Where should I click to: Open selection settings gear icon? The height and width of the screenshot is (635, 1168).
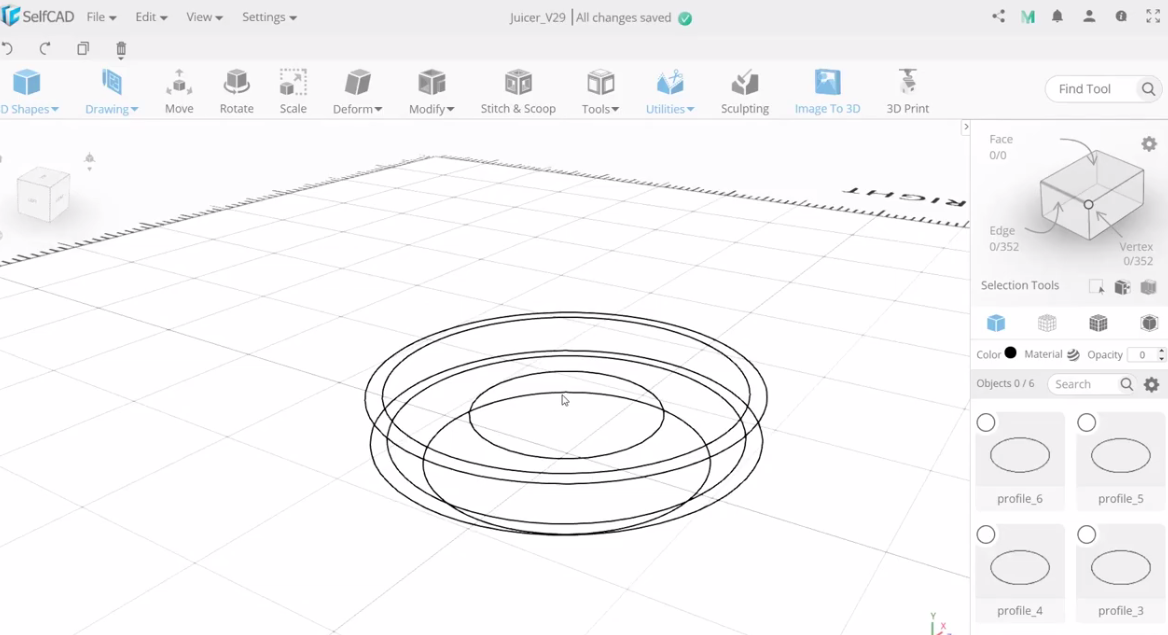[x=1149, y=144]
